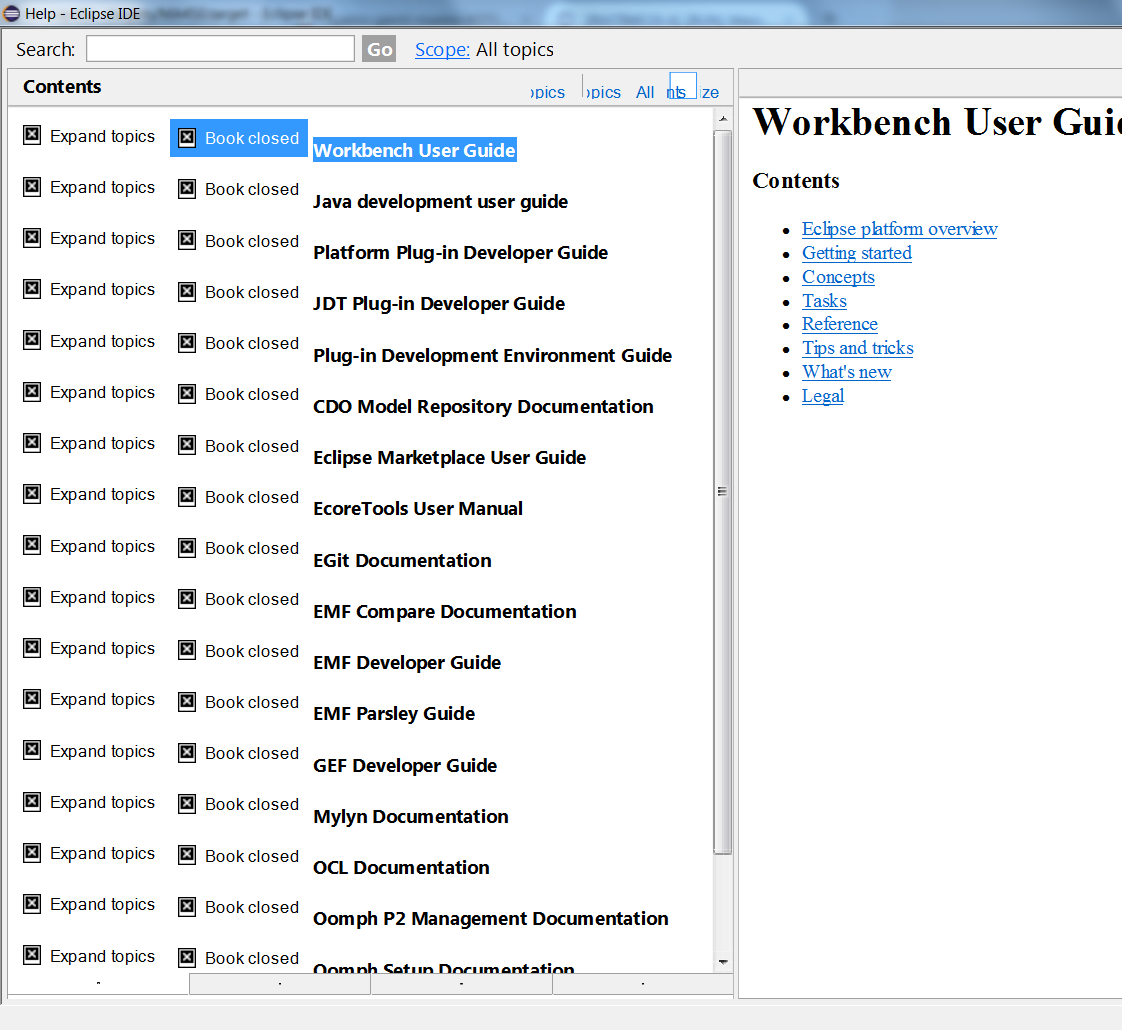Select the Eclipse Marketplace User Guide title

pyautogui.click(x=449, y=458)
